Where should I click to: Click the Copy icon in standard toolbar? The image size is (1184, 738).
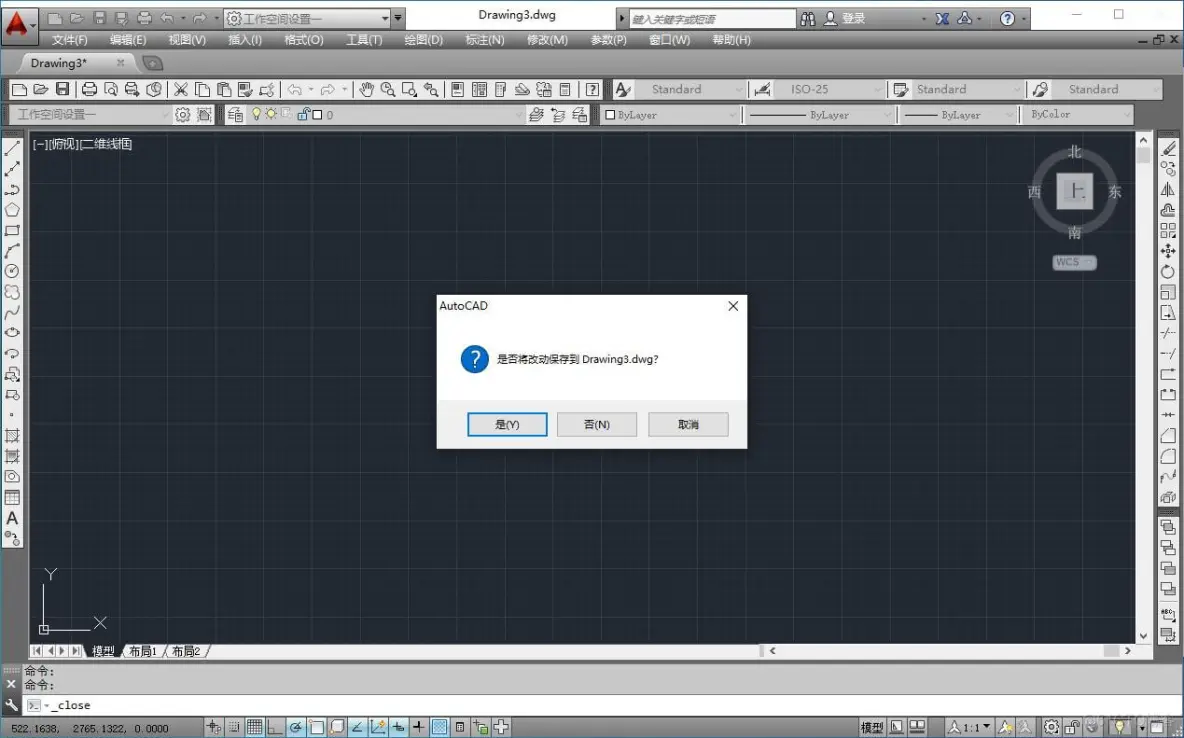(x=202, y=90)
